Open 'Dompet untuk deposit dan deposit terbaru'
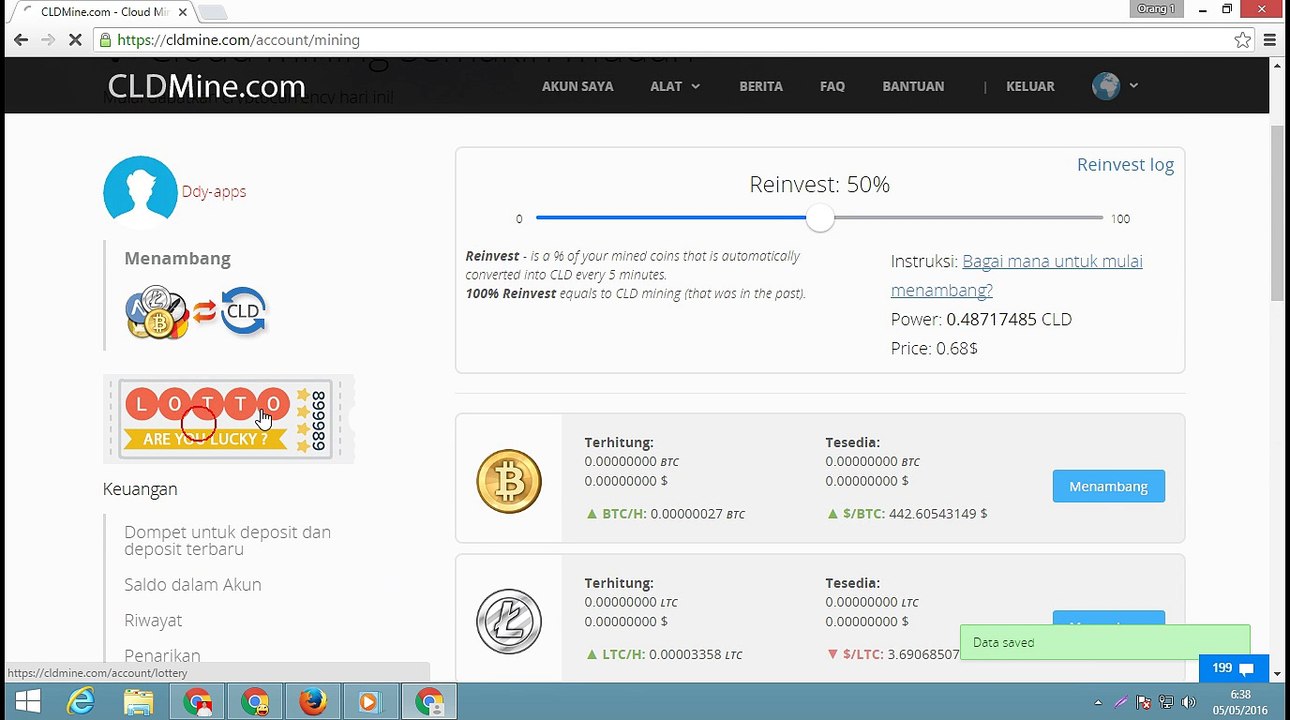Screen dimensions: 1290x720 [x=227, y=541]
